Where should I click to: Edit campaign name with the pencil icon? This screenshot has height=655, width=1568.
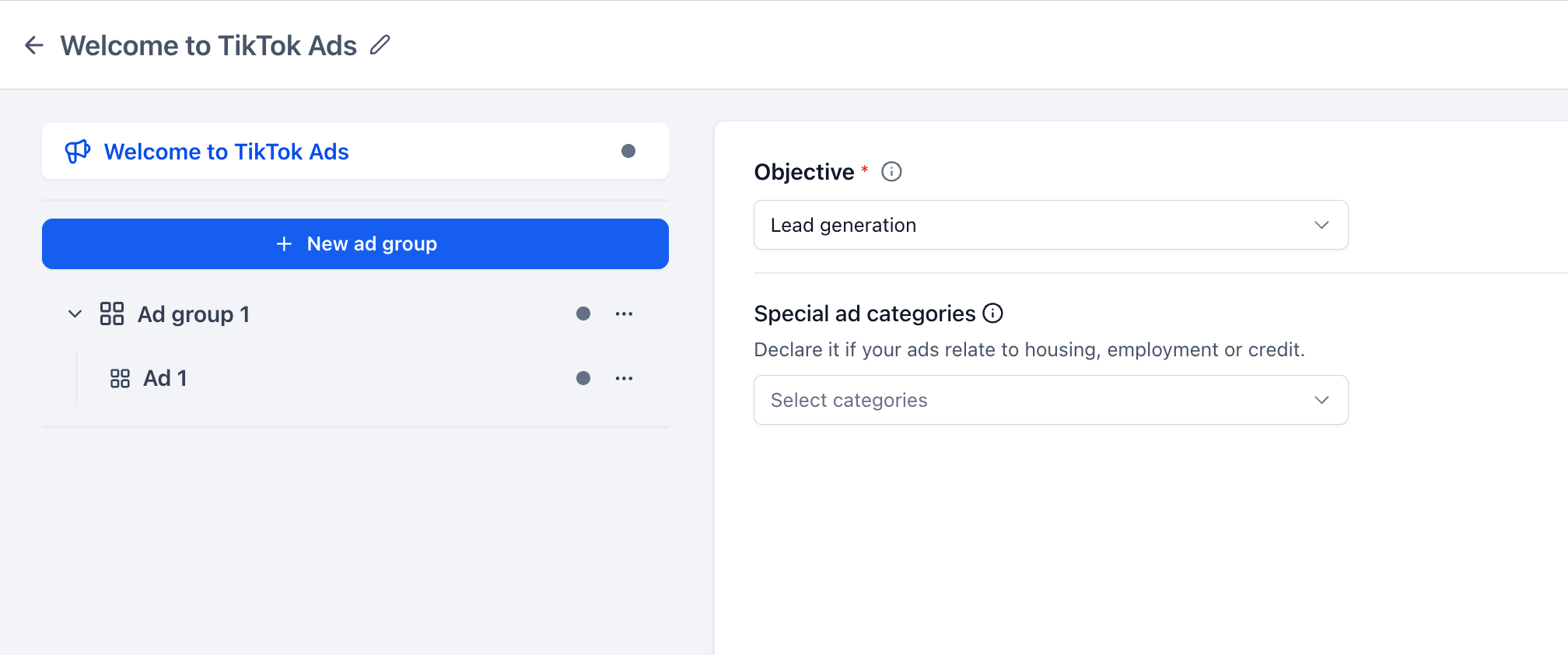pyautogui.click(x=380, y=45)
